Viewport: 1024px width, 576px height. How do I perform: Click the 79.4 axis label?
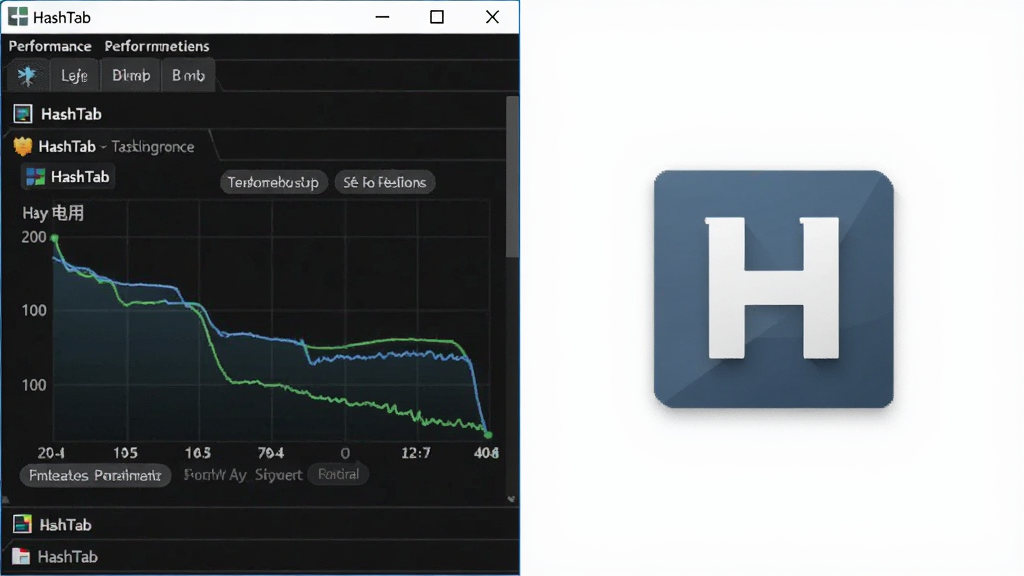coord(270,453)
